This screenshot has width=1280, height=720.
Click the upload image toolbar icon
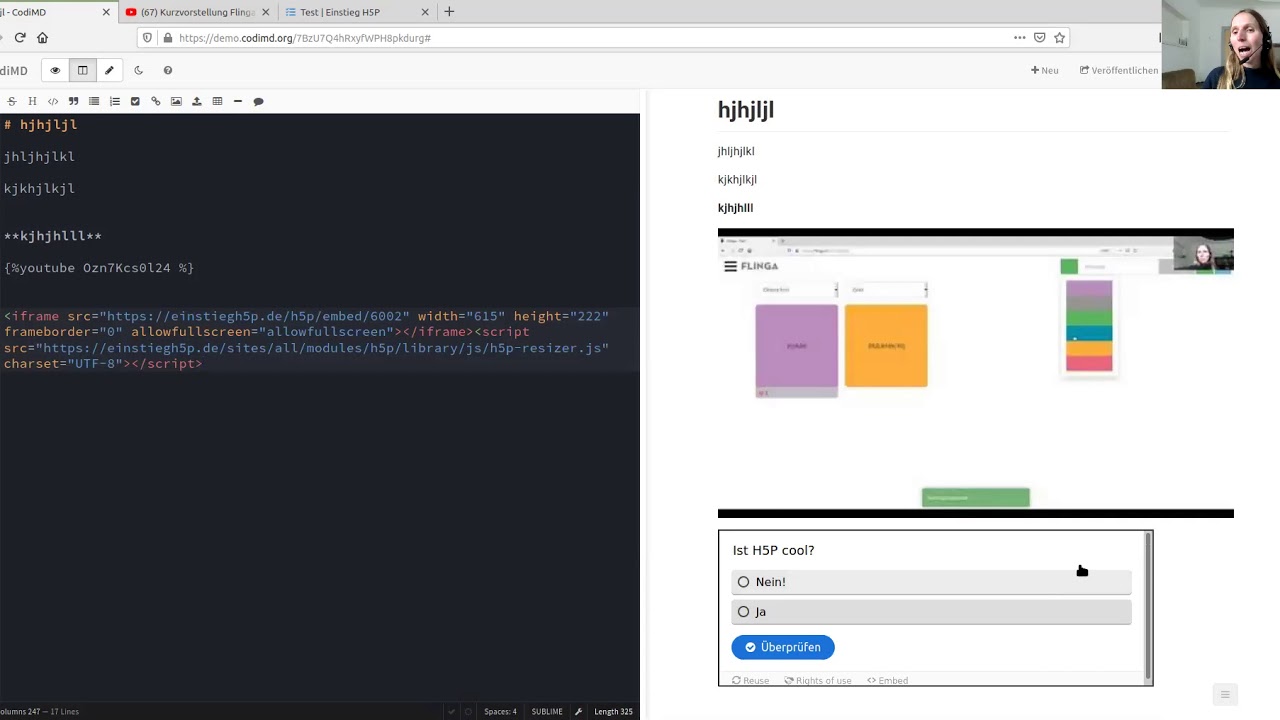(x=196, y=101)
